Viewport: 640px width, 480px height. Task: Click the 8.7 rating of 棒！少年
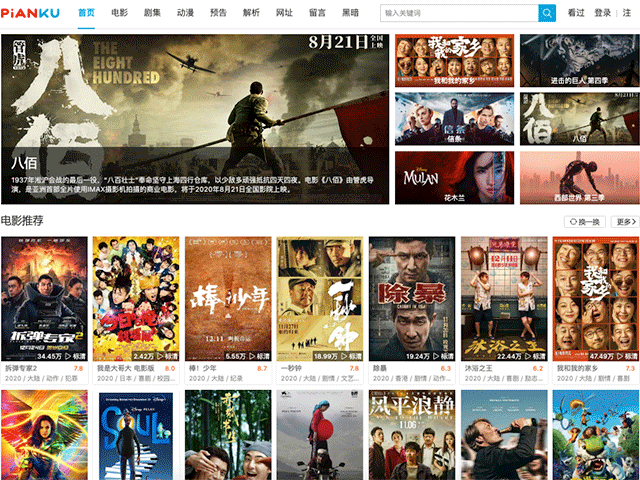262,368
